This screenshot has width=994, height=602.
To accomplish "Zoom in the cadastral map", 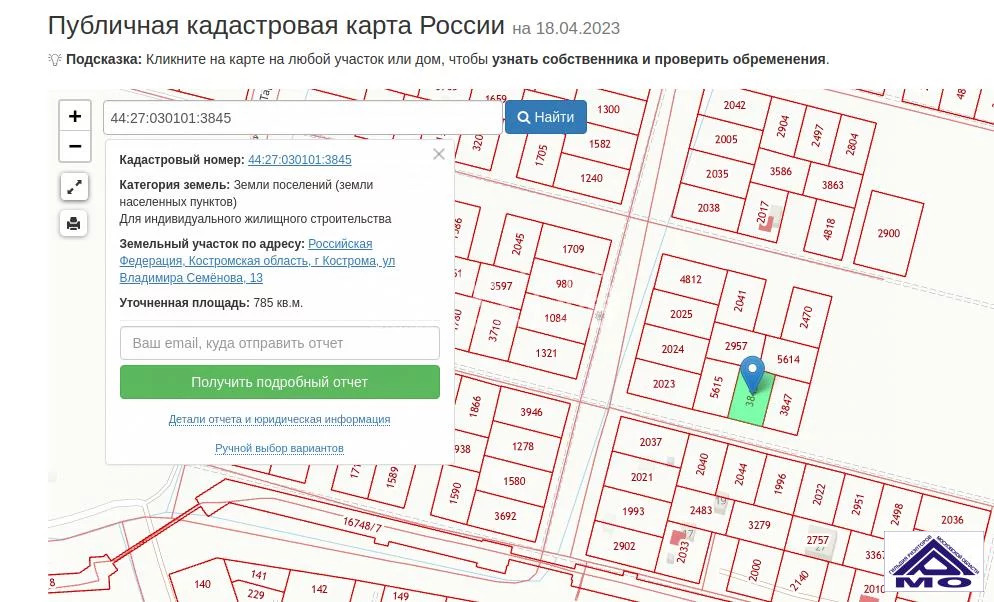I will pyautogui.click(x=75, y=116).
